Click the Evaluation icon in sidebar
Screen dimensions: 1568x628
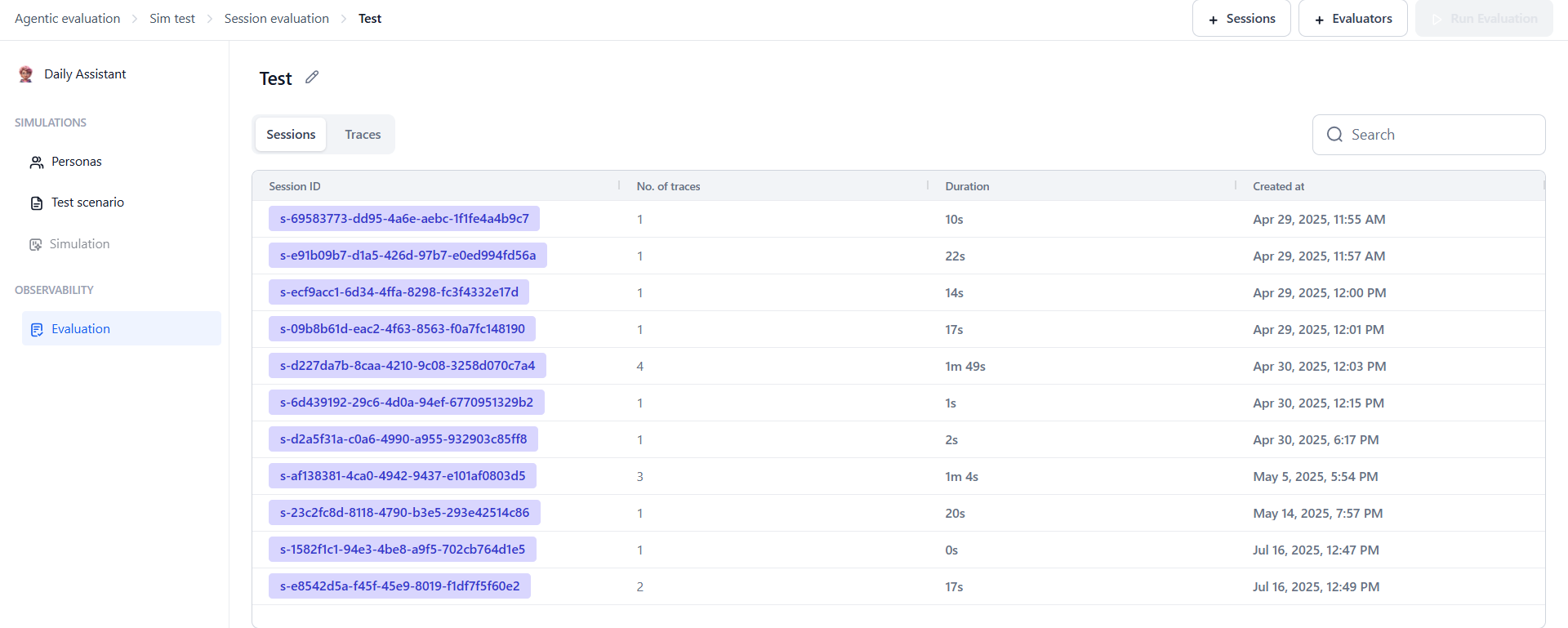tap(37, 330)
